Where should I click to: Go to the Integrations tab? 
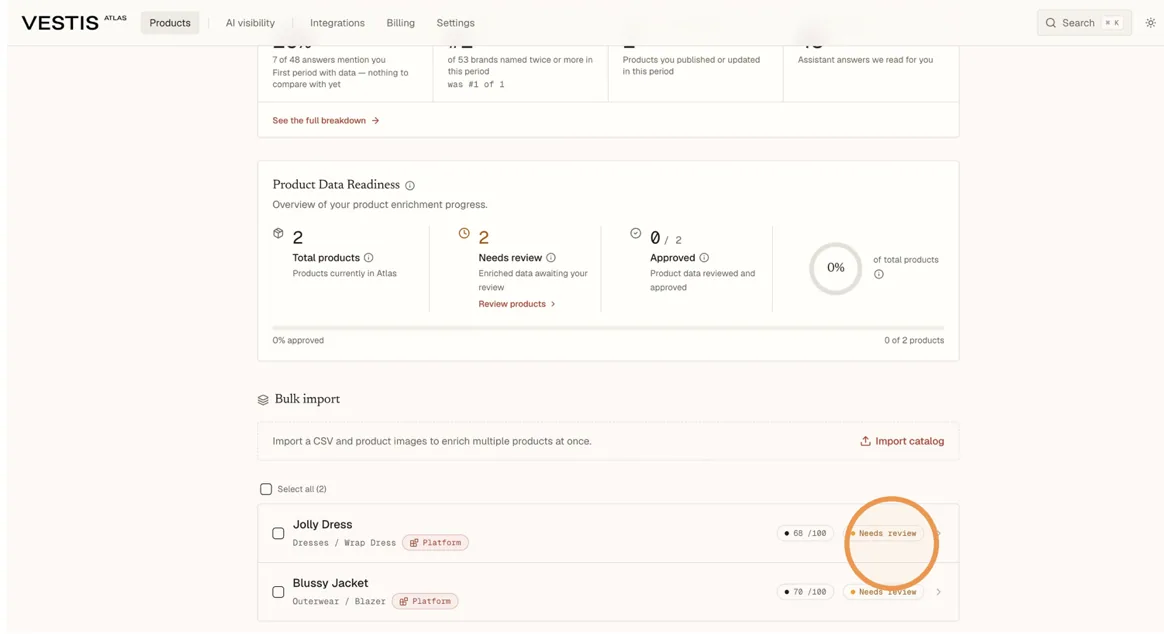337,23
